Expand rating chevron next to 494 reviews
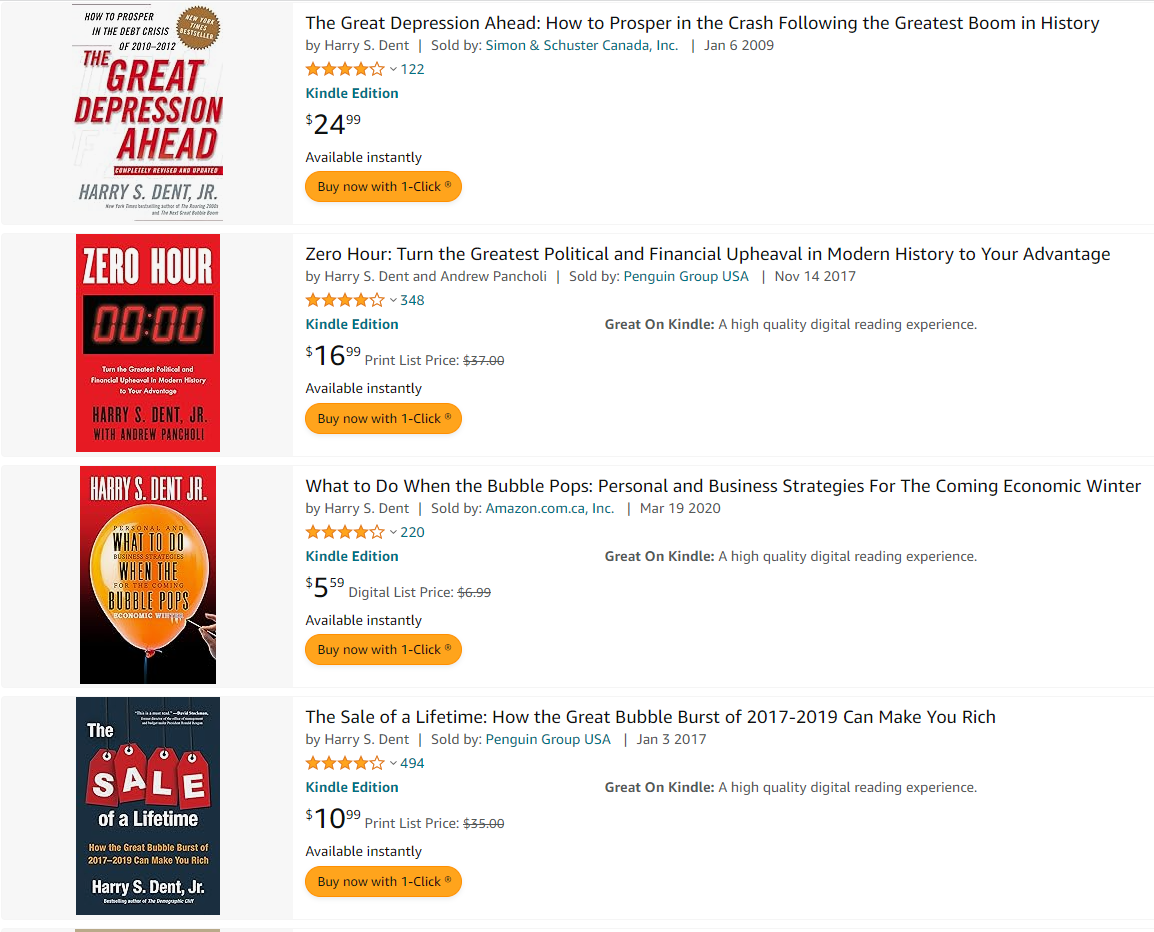 coord(393,764)
